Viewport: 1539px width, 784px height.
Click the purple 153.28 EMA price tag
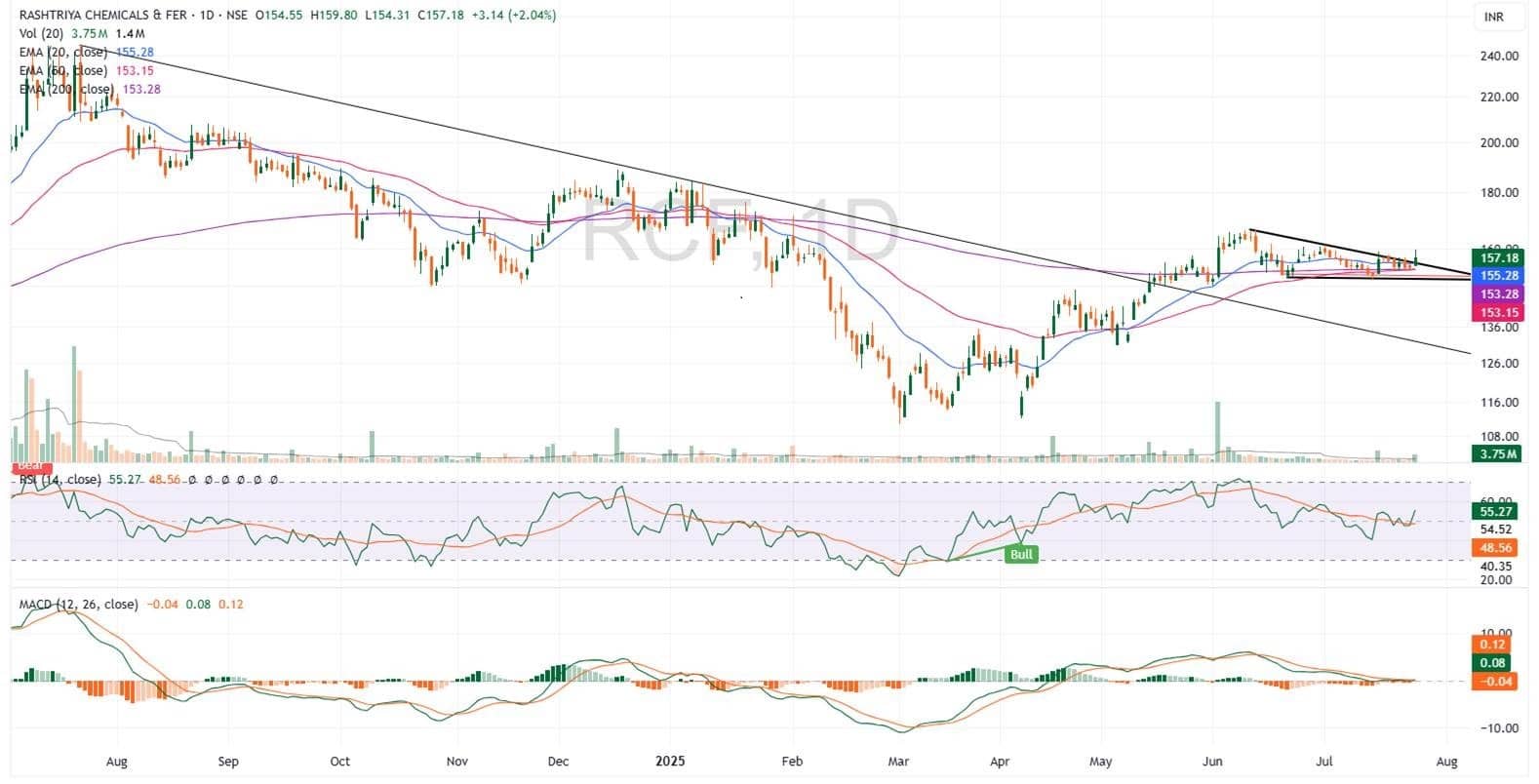[x=1496, y=294]
